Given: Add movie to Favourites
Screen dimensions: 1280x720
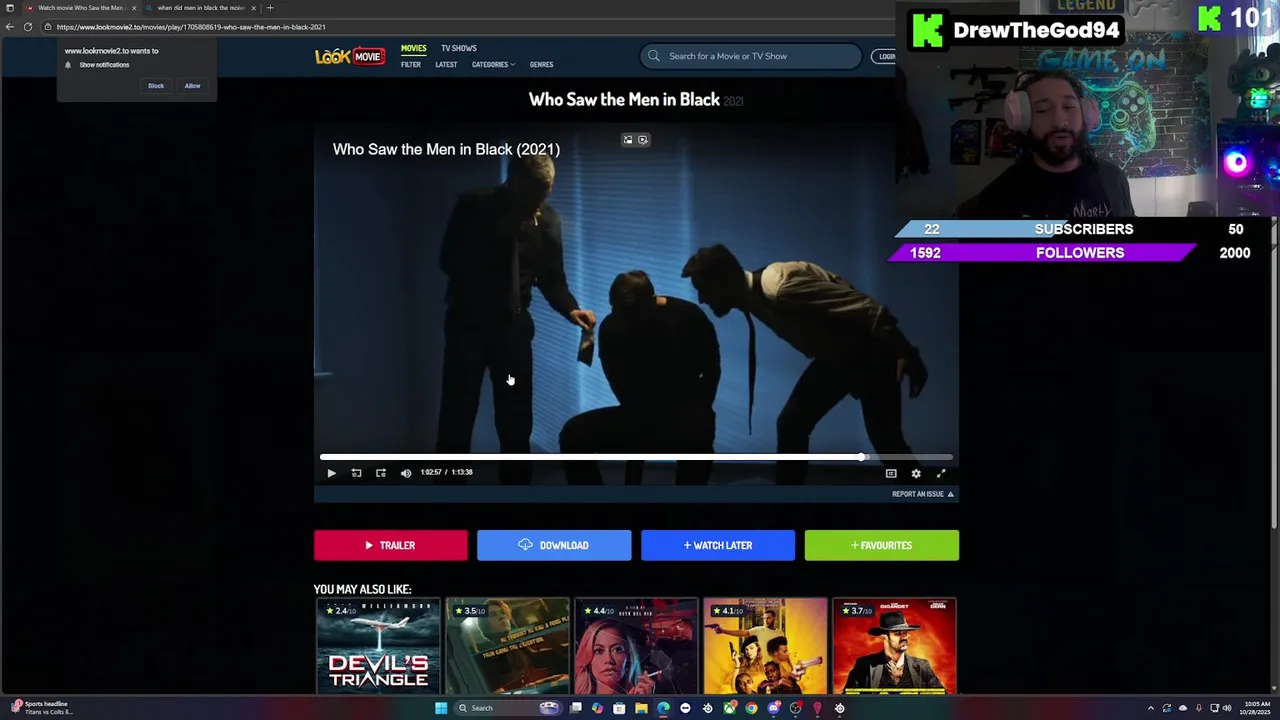Looking at the screenshot, I should tap(882, 545).
